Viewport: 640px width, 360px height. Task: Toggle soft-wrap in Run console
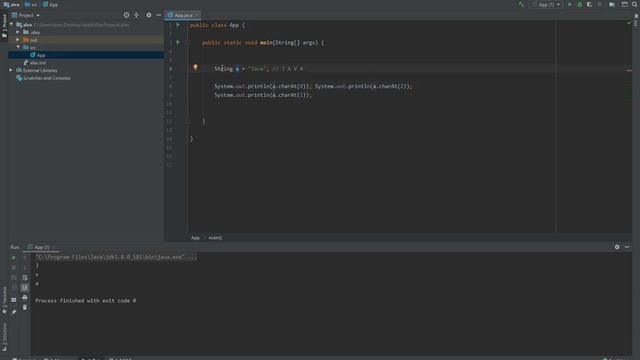(24, 278)
